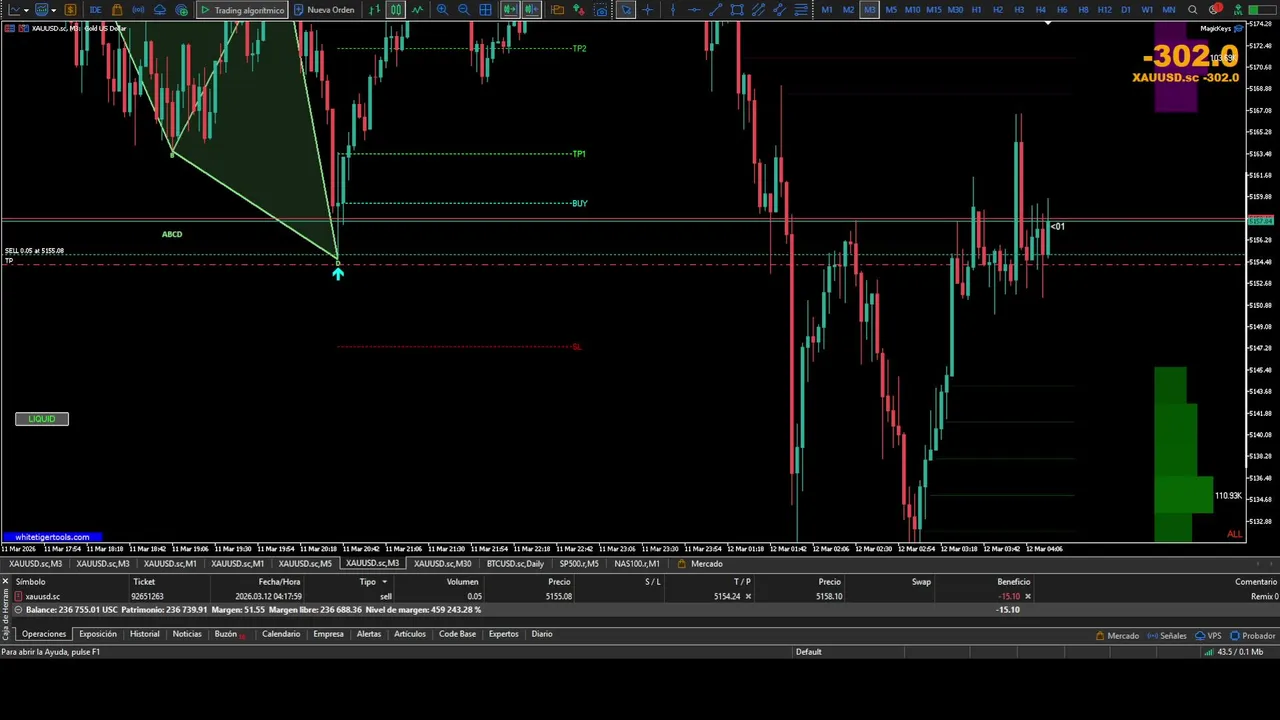Open the Market shopping bag icon

(117, 10)
